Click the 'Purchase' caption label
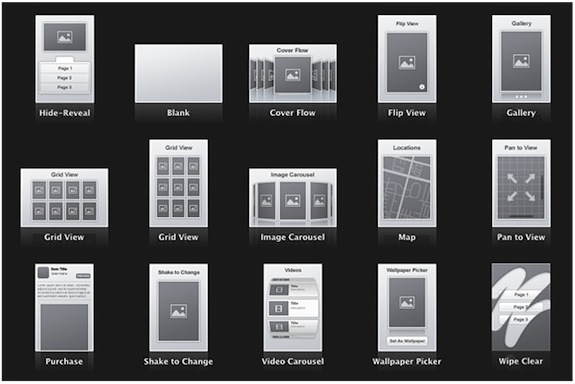The height and width of the screenshot is (384, 575). (64, 362)
